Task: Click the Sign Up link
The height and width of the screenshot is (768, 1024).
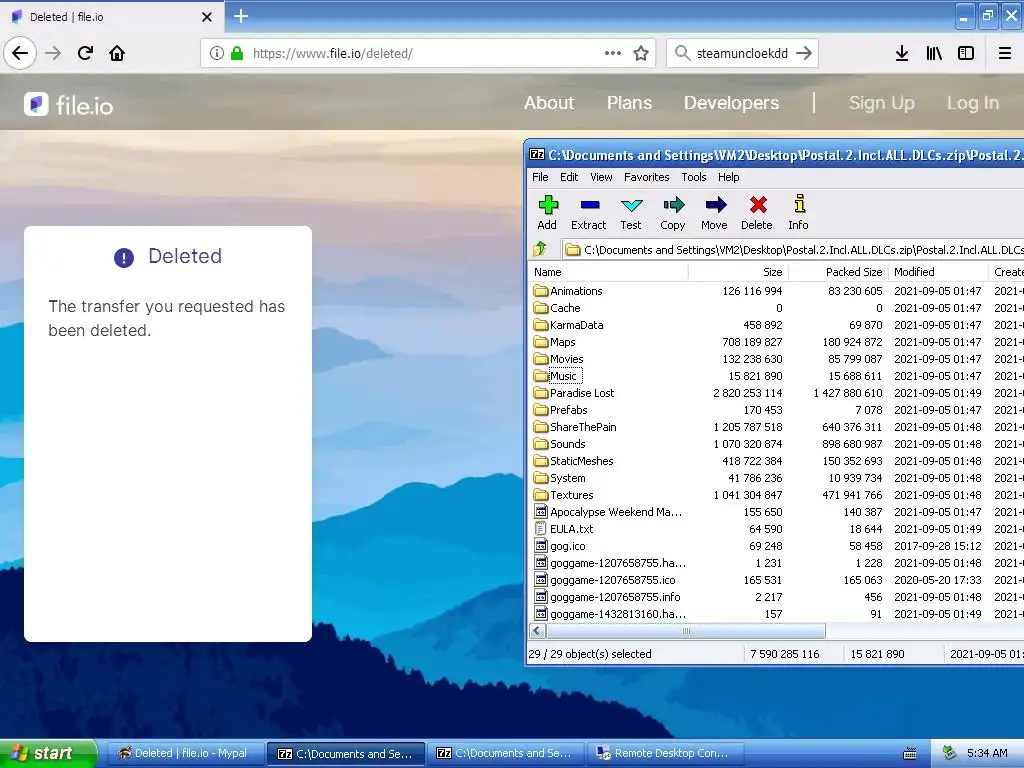Action: [x=882, y=103]
